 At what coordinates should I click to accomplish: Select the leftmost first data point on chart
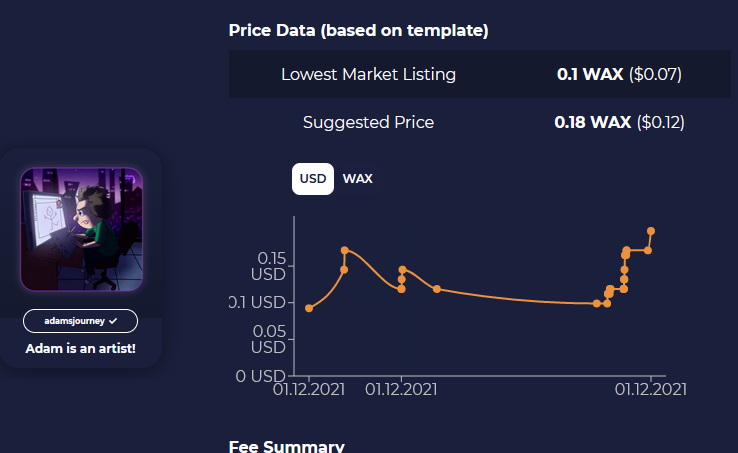tap(309, 308)
